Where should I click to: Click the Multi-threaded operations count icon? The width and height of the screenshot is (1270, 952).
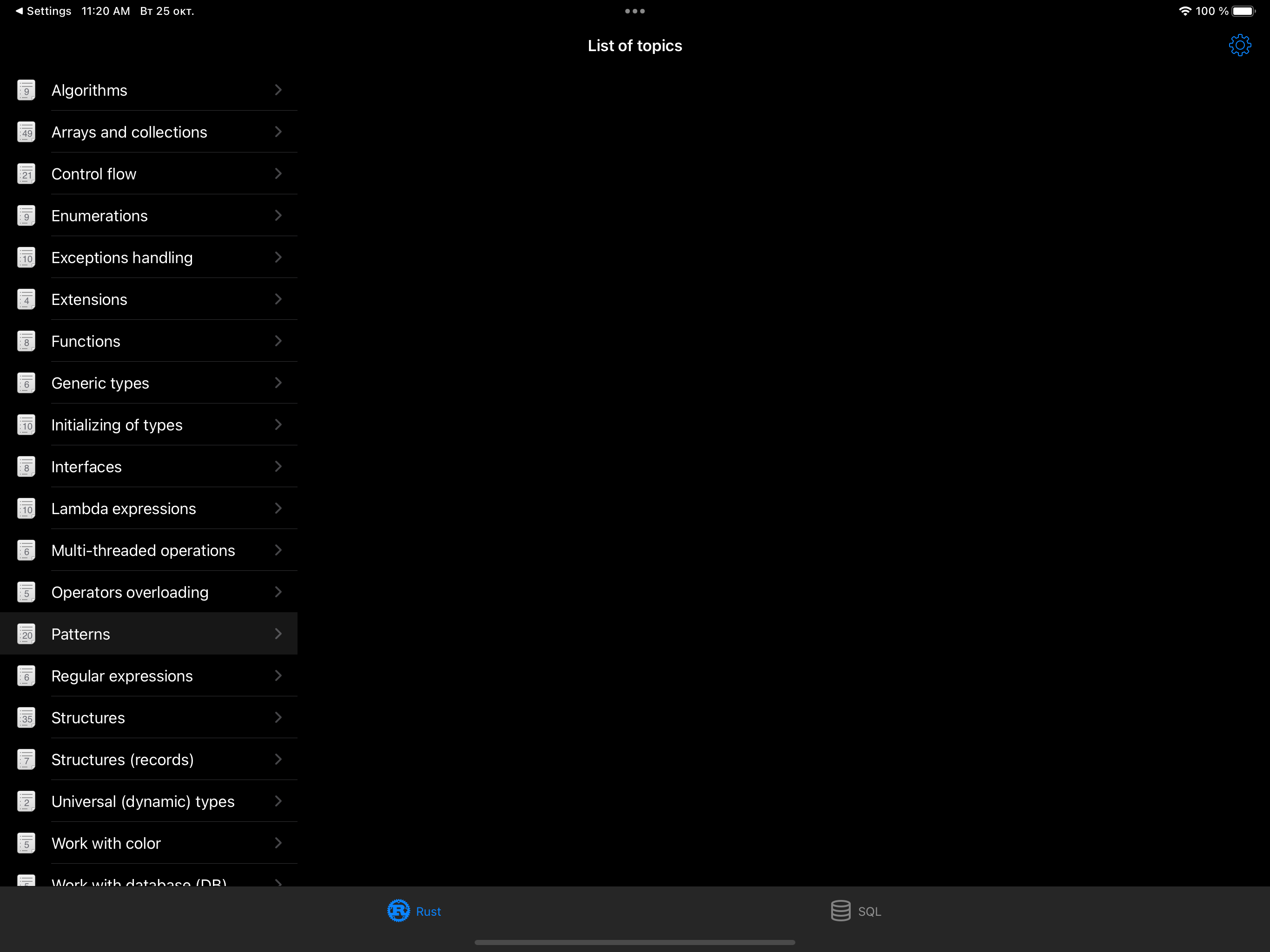(x=26, y=551)
